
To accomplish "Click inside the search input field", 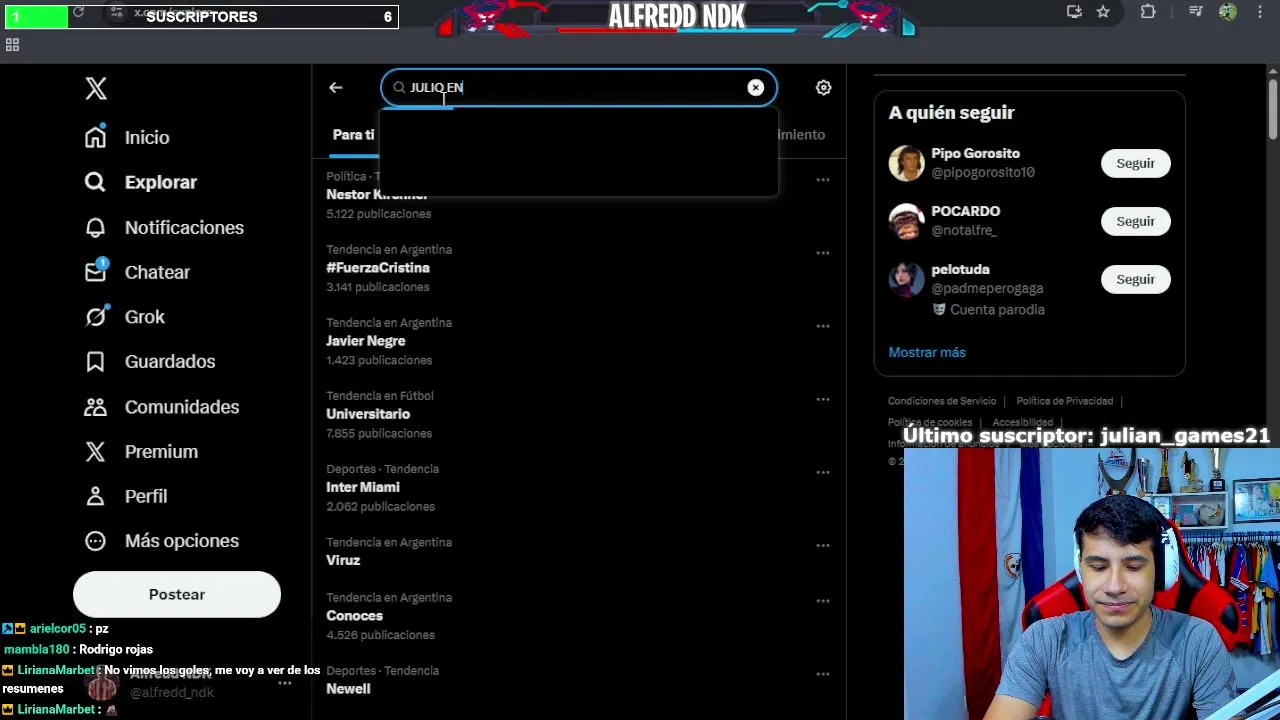I will point(580,87).
